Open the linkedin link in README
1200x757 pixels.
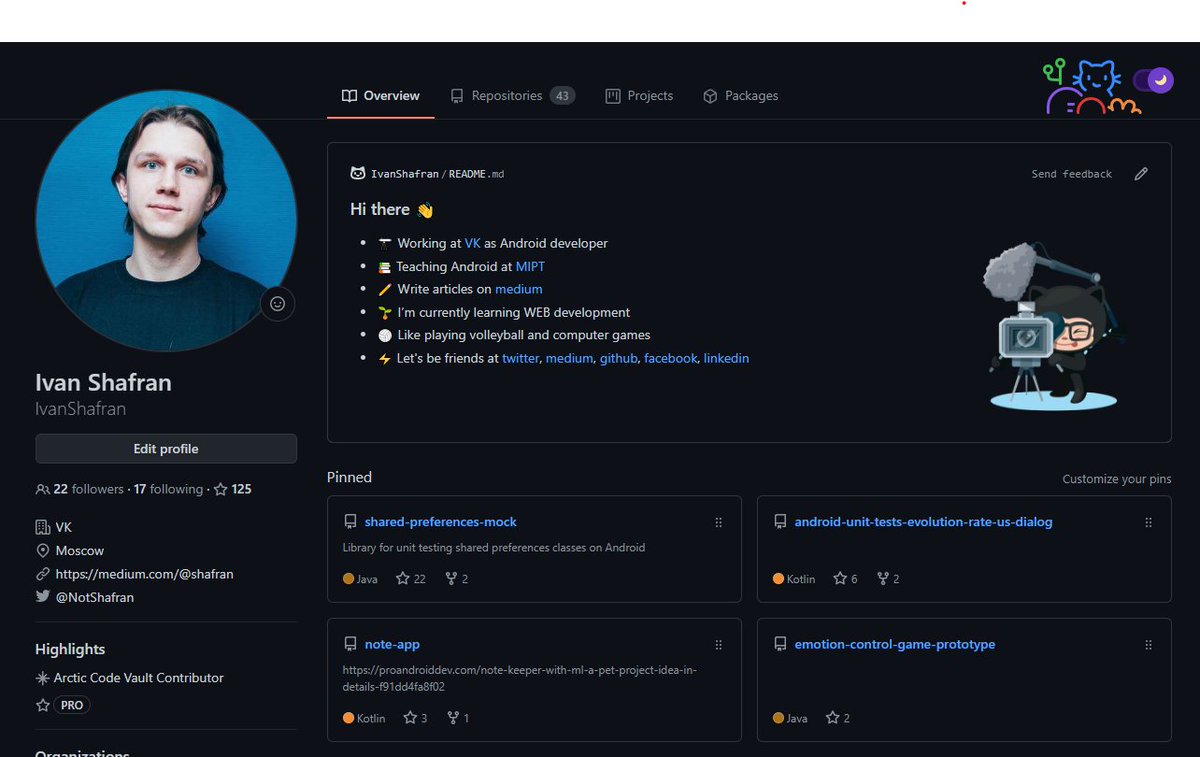[726, 358]
